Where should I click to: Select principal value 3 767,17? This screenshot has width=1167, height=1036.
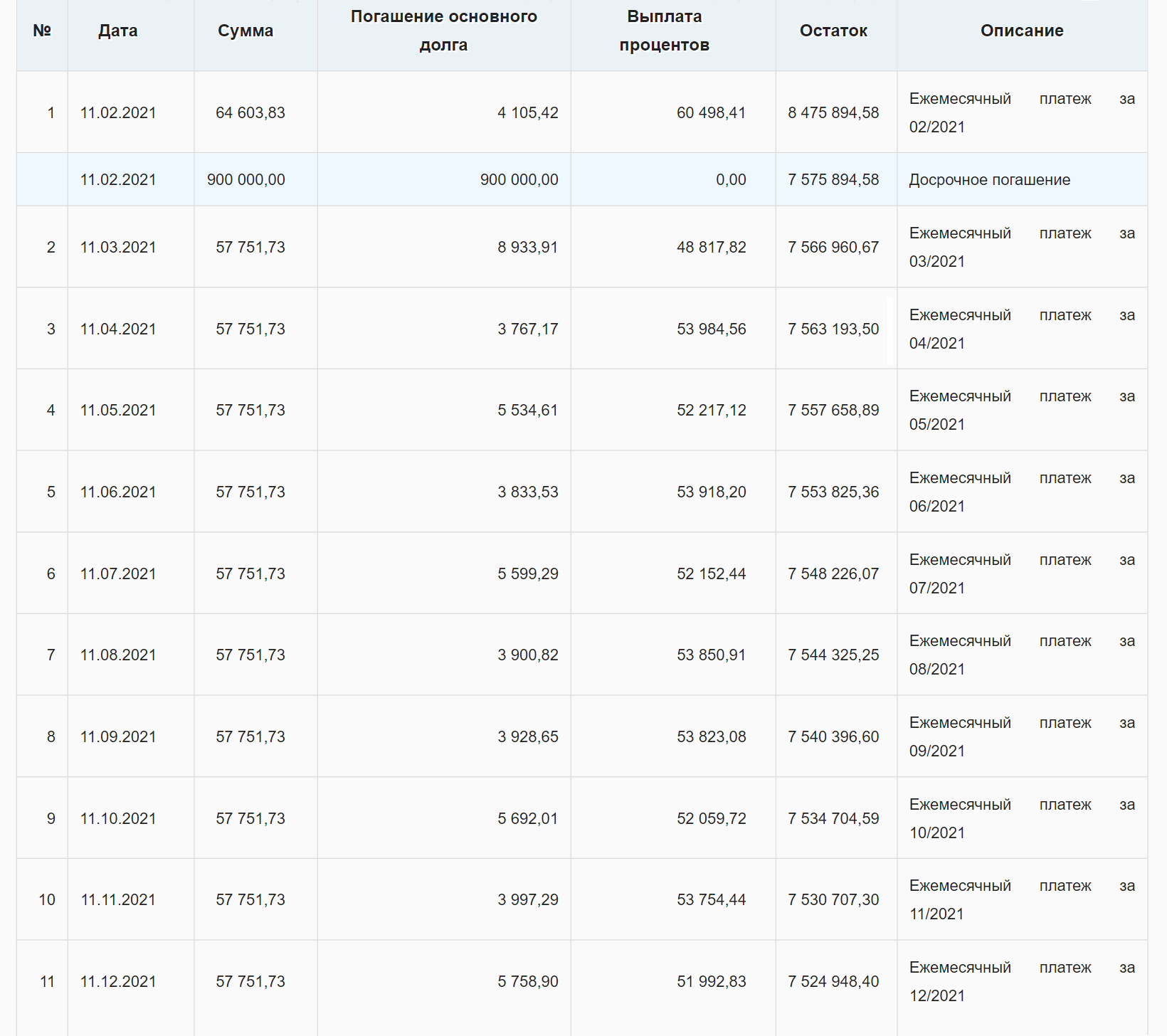point(528,329)
